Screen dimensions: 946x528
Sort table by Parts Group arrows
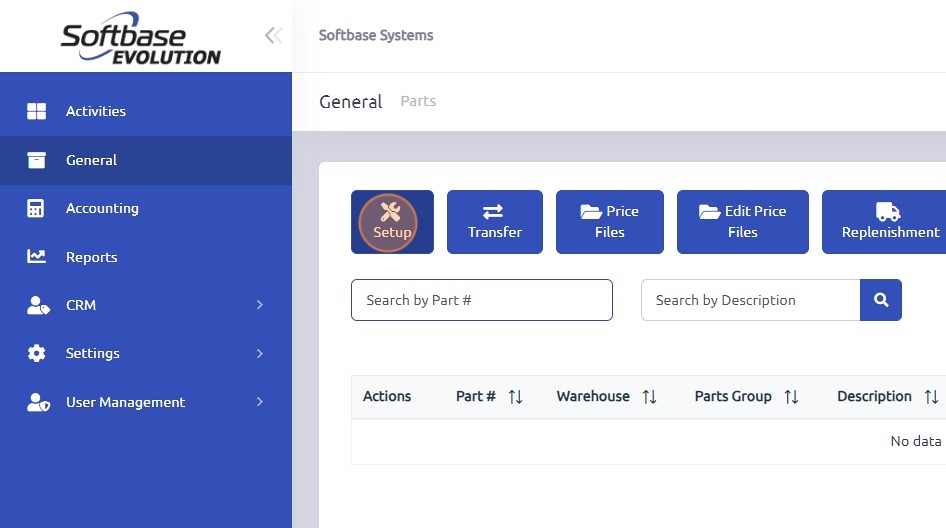click(791, 396)
